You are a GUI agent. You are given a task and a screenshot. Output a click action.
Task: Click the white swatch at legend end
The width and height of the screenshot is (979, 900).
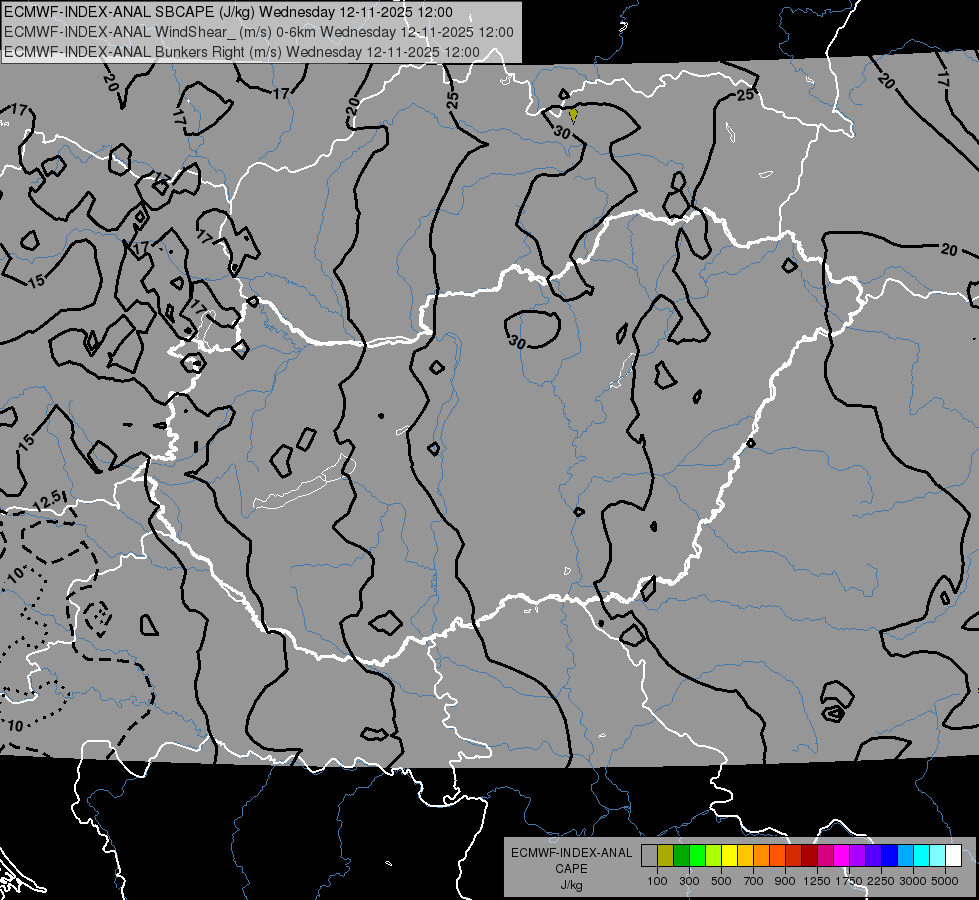tap(953, 856)
